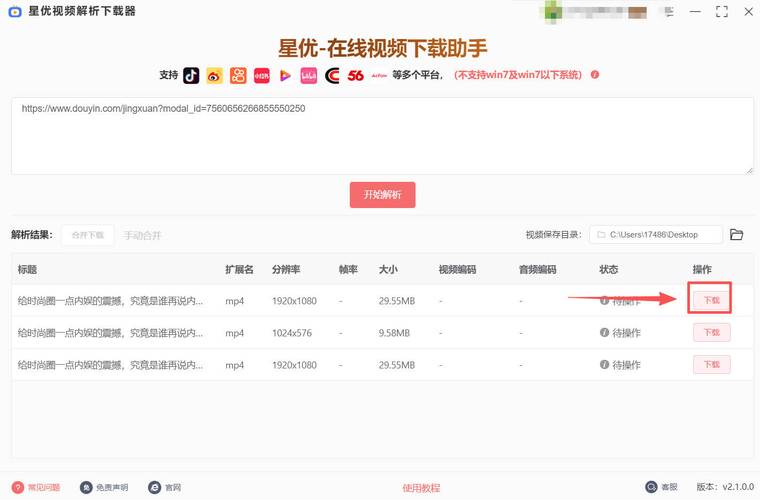The height and width of the screenshot is (500, 760).
Task: Click the 官网 website icon
Action: 155,487
